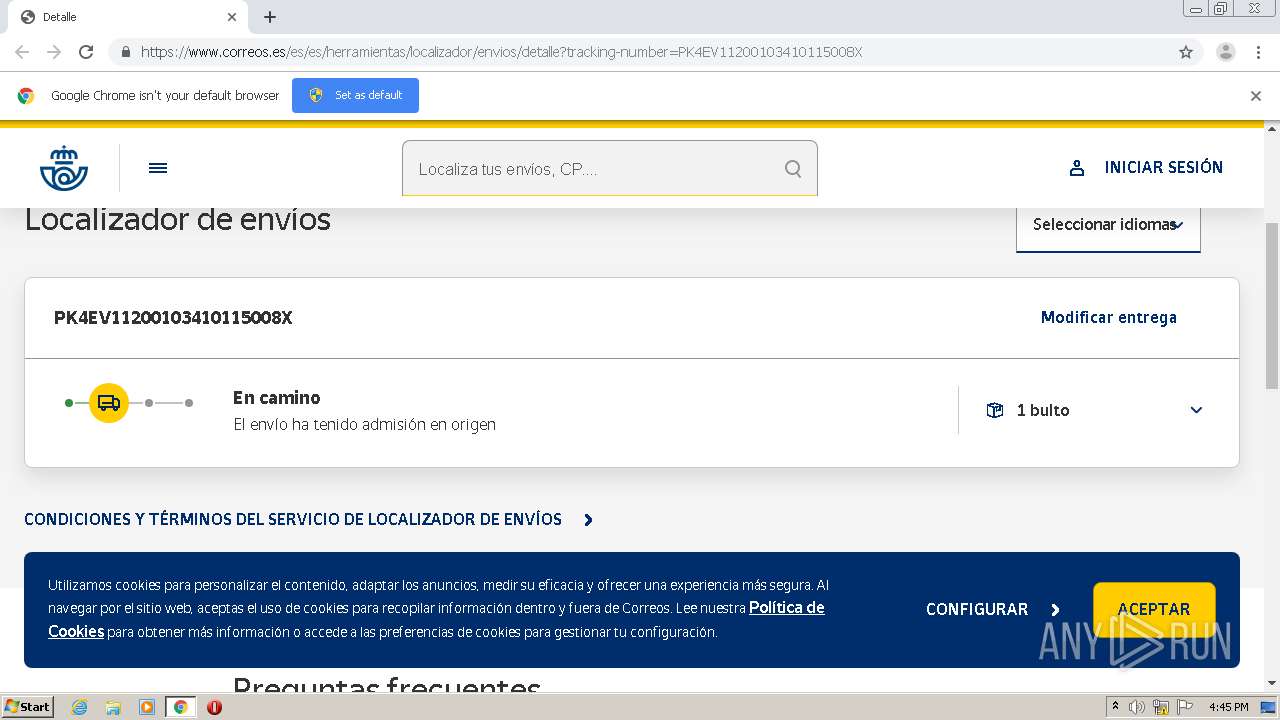The height and width of the screenshot is (720, 1280).
Task: Open Chrome three-dot menu
Action: click(x=1259, y=52)
